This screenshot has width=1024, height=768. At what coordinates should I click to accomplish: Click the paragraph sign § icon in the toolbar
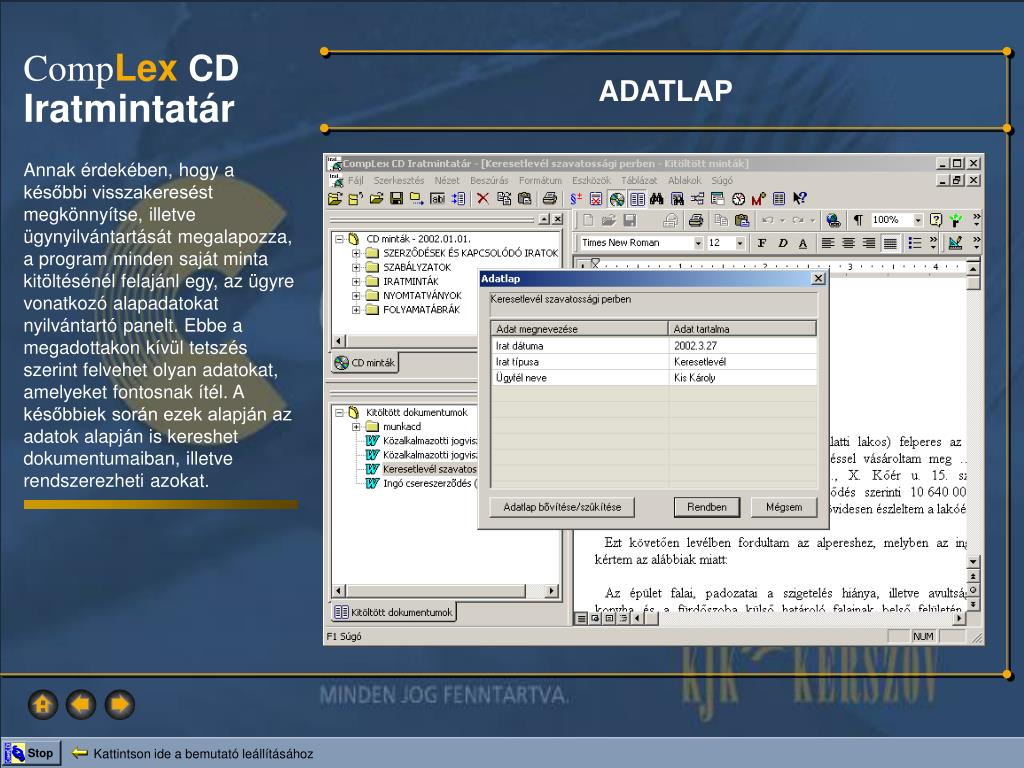[575, 199]
